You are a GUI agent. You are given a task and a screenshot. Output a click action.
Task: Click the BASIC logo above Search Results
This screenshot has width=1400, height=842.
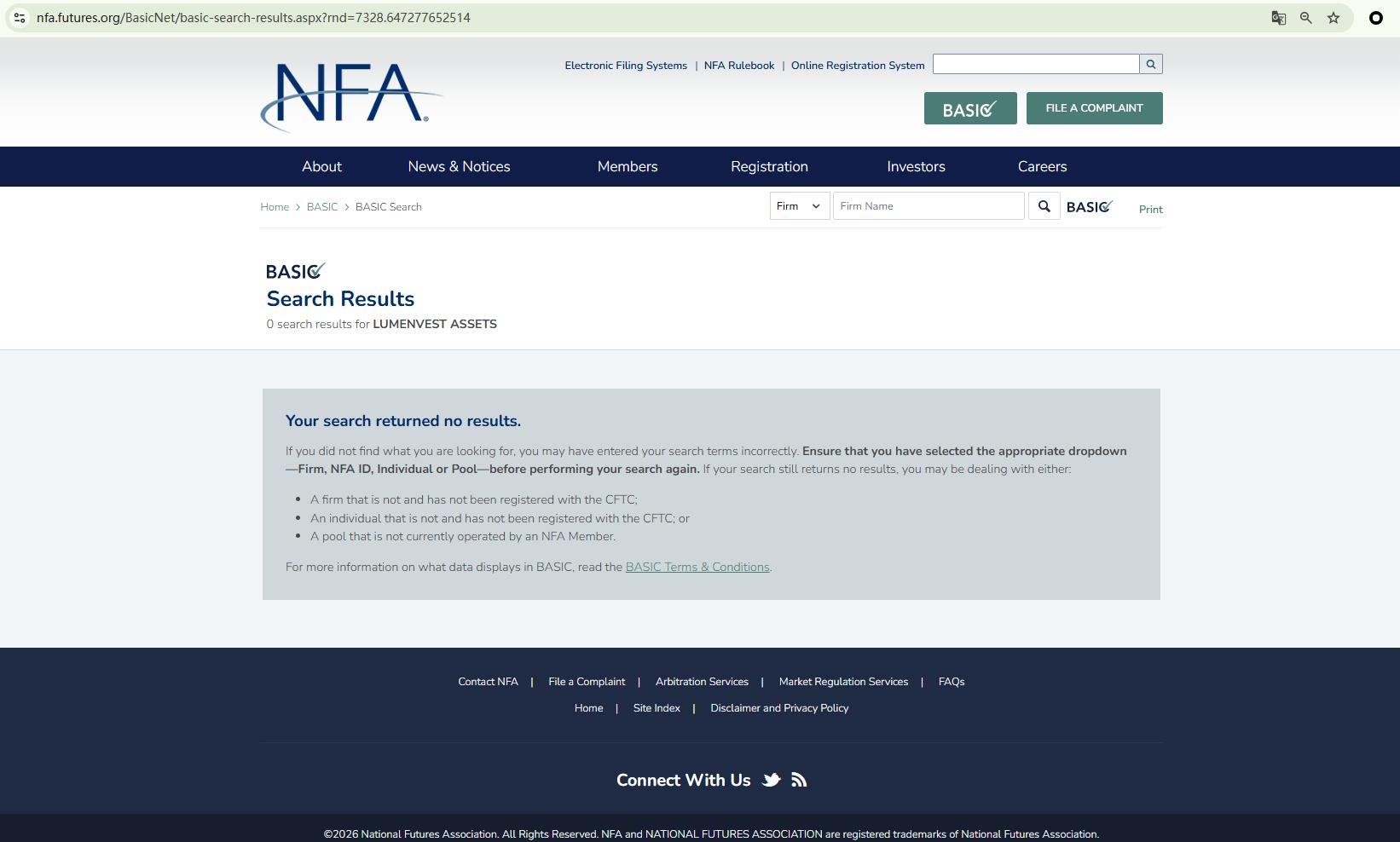coord(296,271)
